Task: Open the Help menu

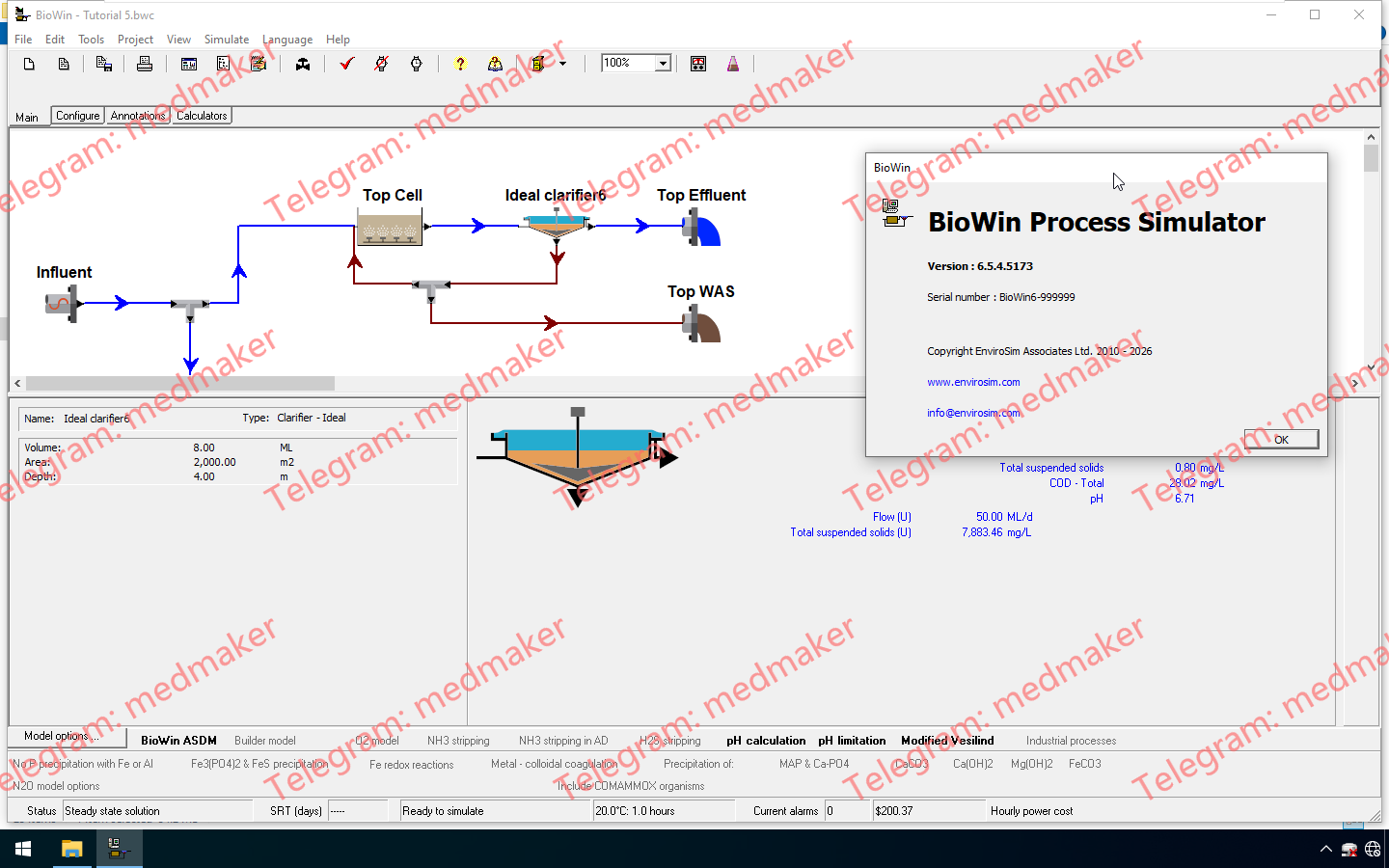Action: [338, 40]
